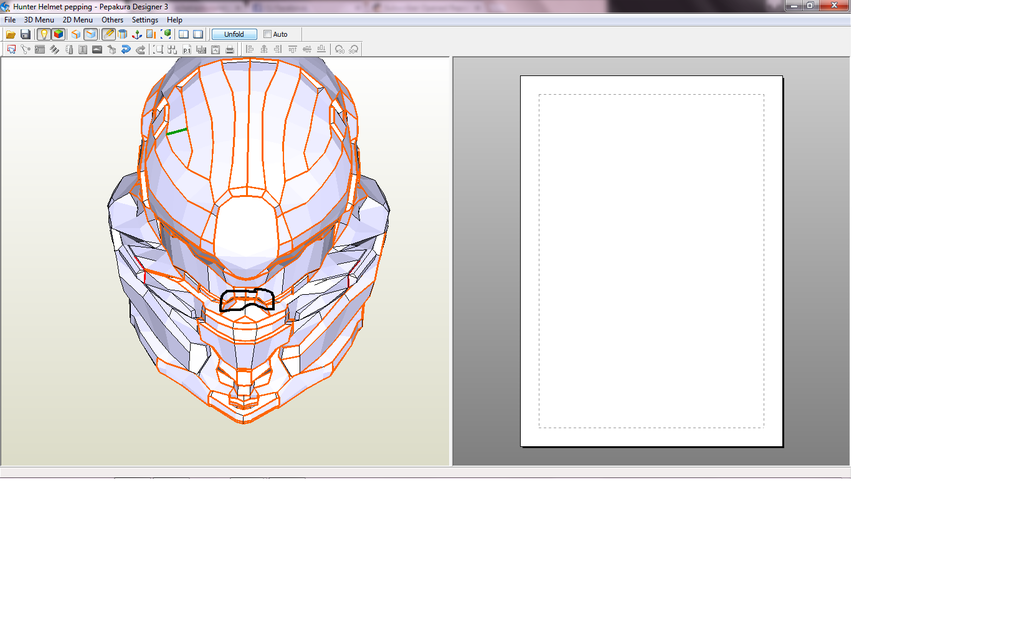
Task: Minimize the Pepakura Designer window
Action: click(793, 5)
